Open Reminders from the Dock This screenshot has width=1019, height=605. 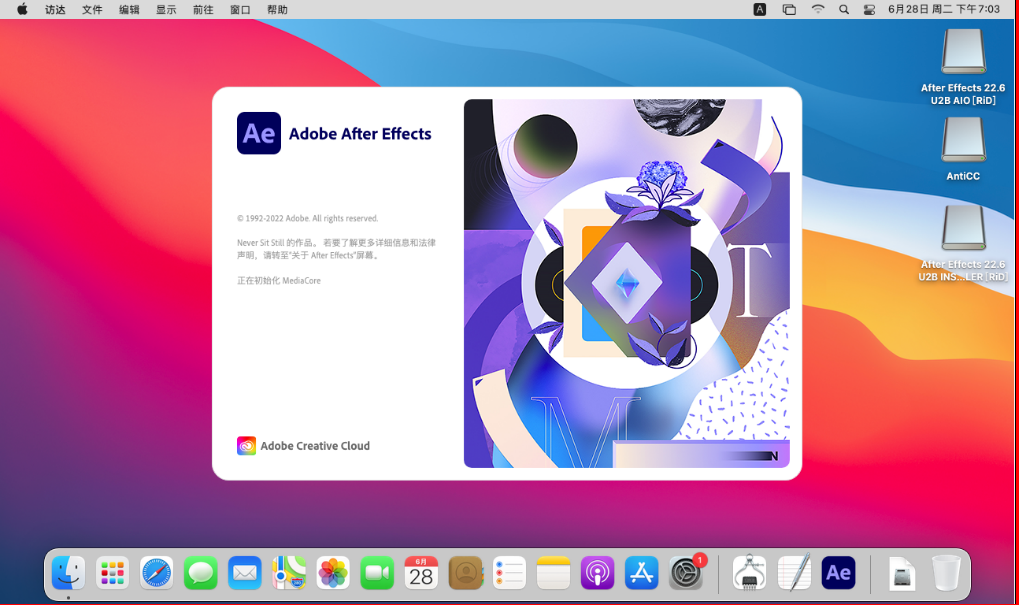510,573
